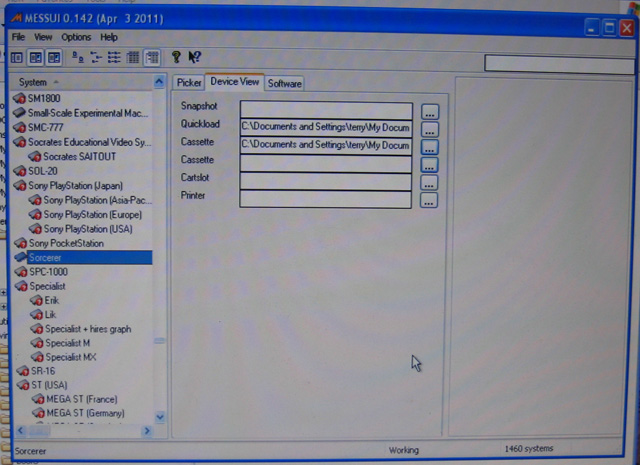Click the icon beside SPC-1000

coord(21,272)
